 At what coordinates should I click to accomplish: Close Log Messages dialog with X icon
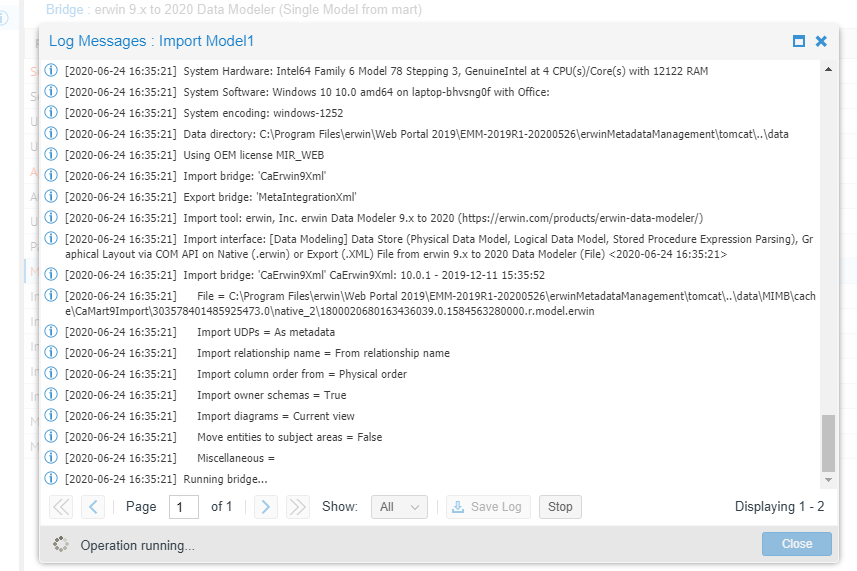pos(821,41)
